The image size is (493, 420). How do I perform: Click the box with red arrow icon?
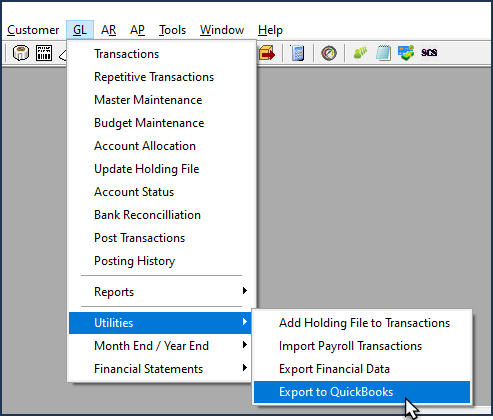coord(267,53)
